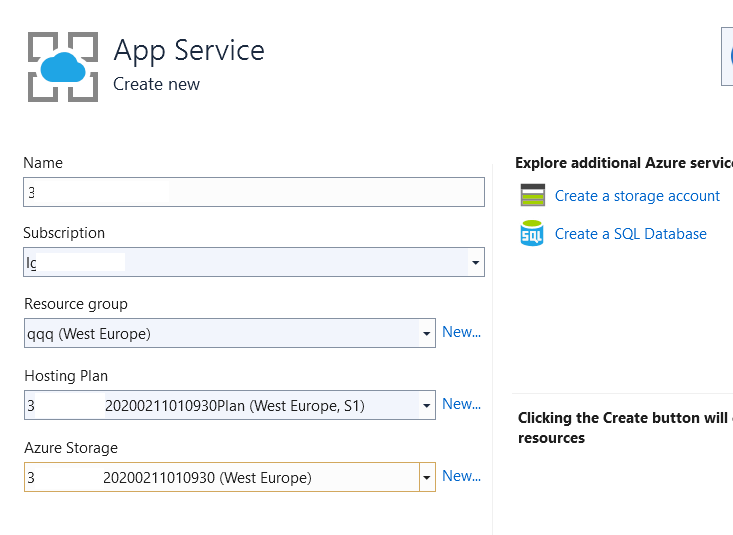Open the Resource group combo box
This screenshot has height=535, width=733.
(230, 333)
